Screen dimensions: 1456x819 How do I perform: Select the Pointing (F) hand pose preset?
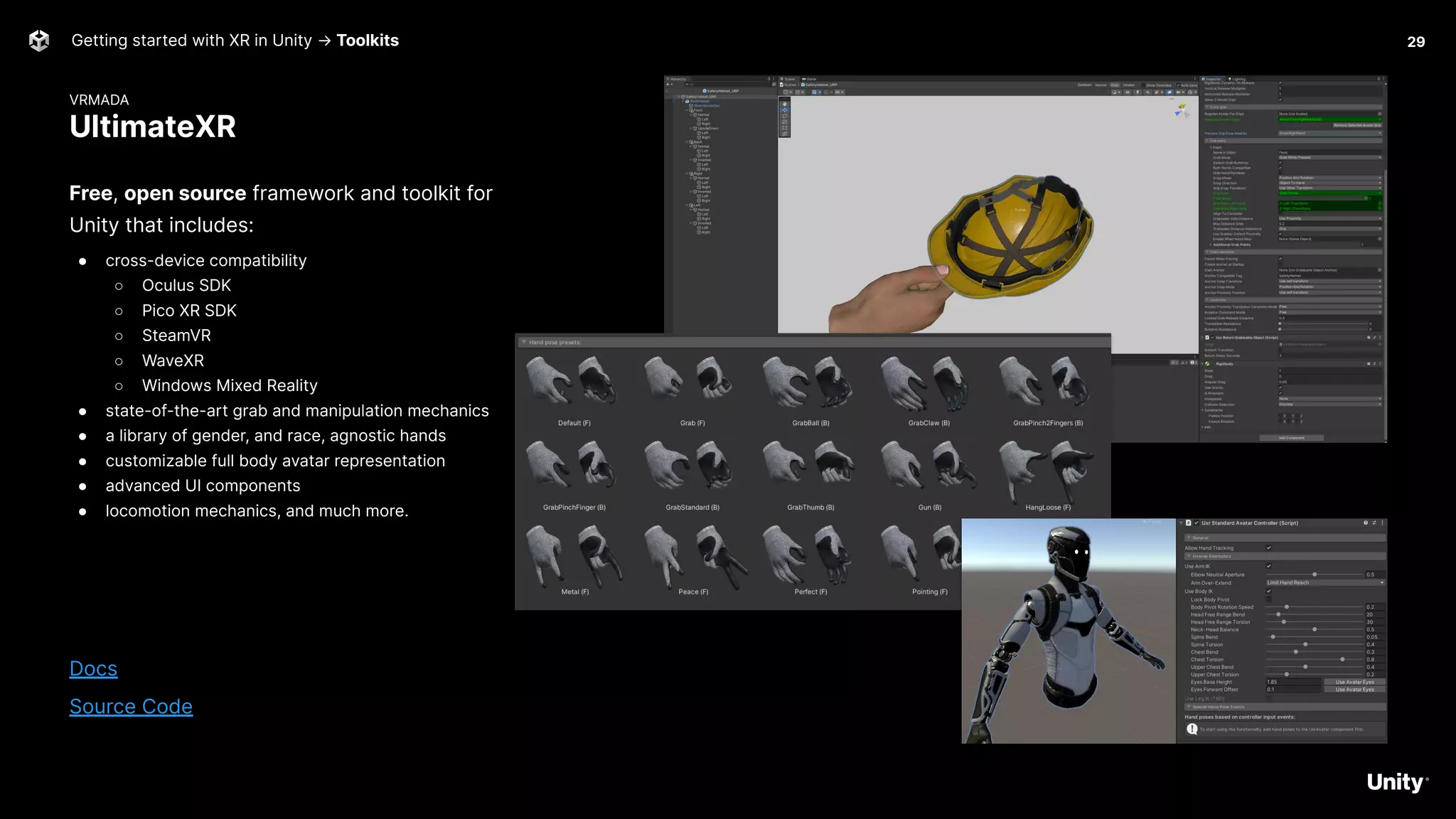tap(921, 560)
